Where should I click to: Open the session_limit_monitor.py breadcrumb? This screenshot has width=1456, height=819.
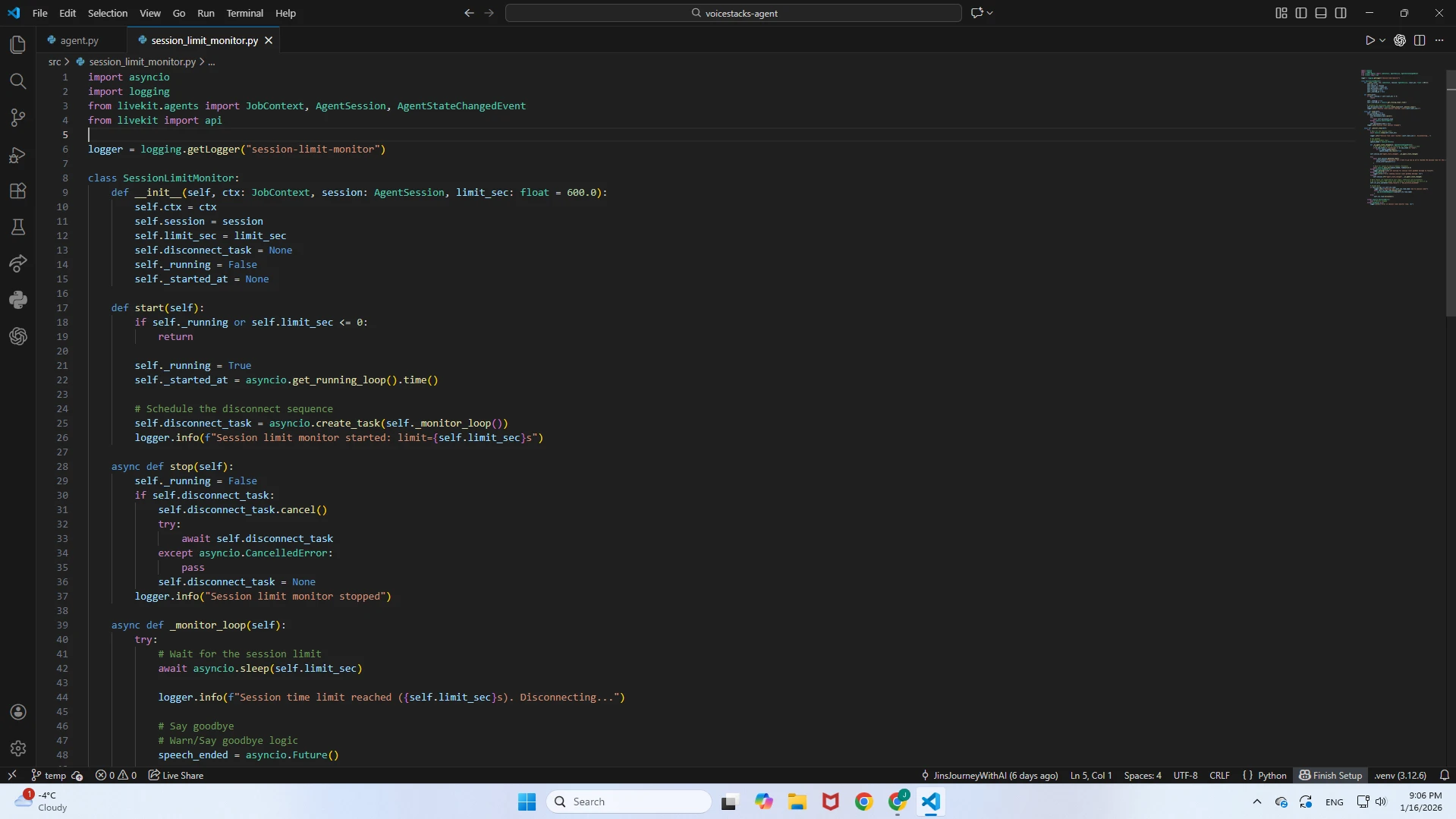click(142, 61)
